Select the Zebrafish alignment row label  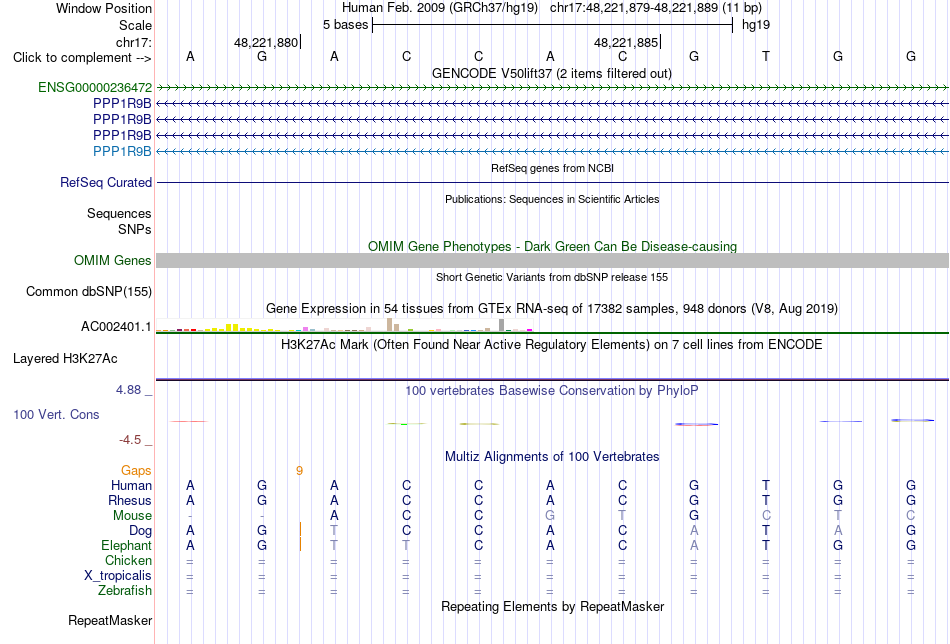pyautogui.click(x=125, y=591)
